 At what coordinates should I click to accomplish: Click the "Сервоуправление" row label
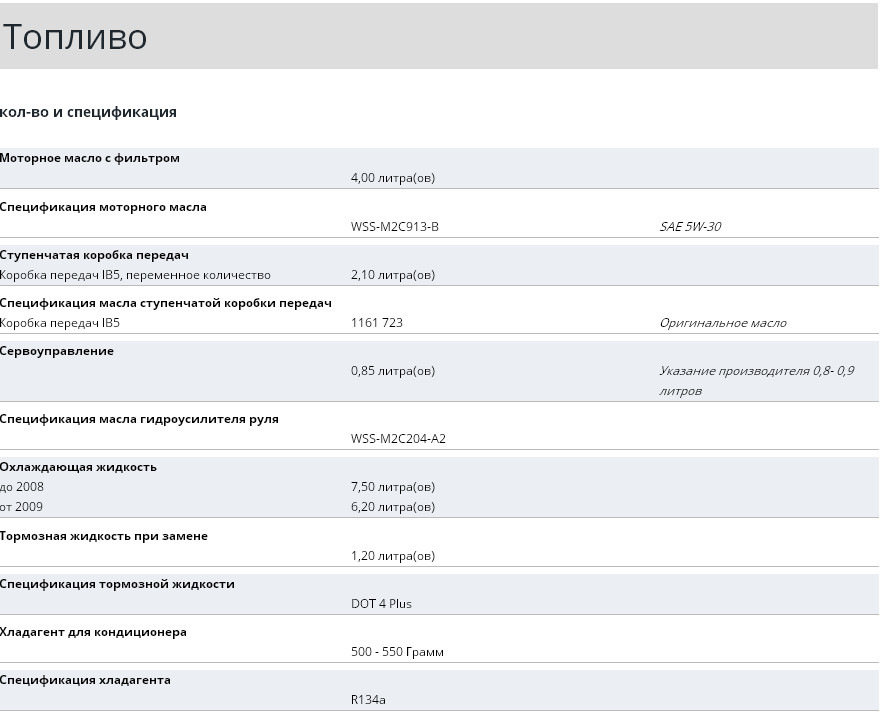click(57, 351)
